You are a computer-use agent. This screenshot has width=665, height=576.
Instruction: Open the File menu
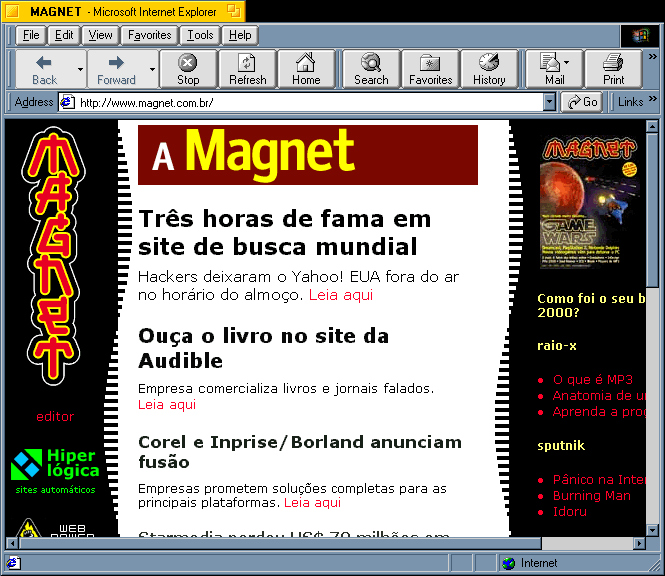click(x=31, y=35)
